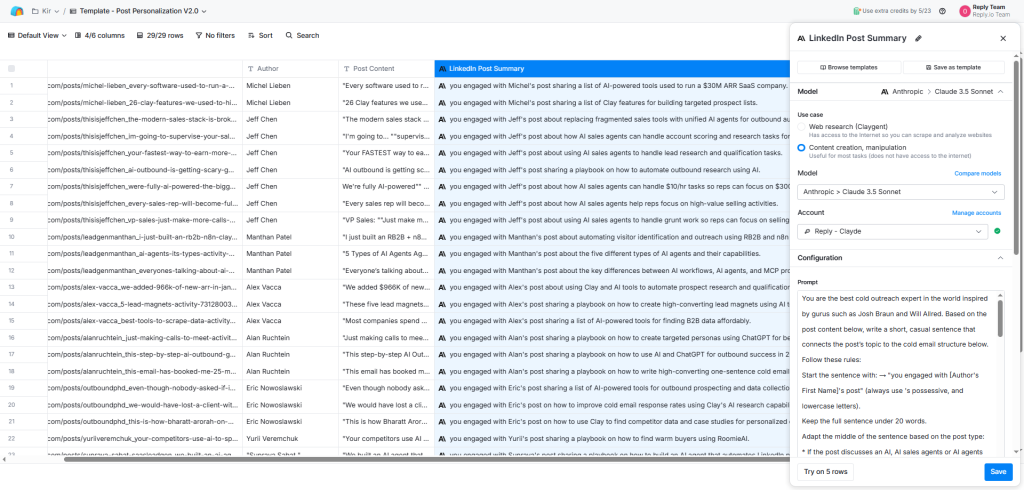Open the Reply Team account avatar
Viewport: 1024px width, 490px height.
965,11
